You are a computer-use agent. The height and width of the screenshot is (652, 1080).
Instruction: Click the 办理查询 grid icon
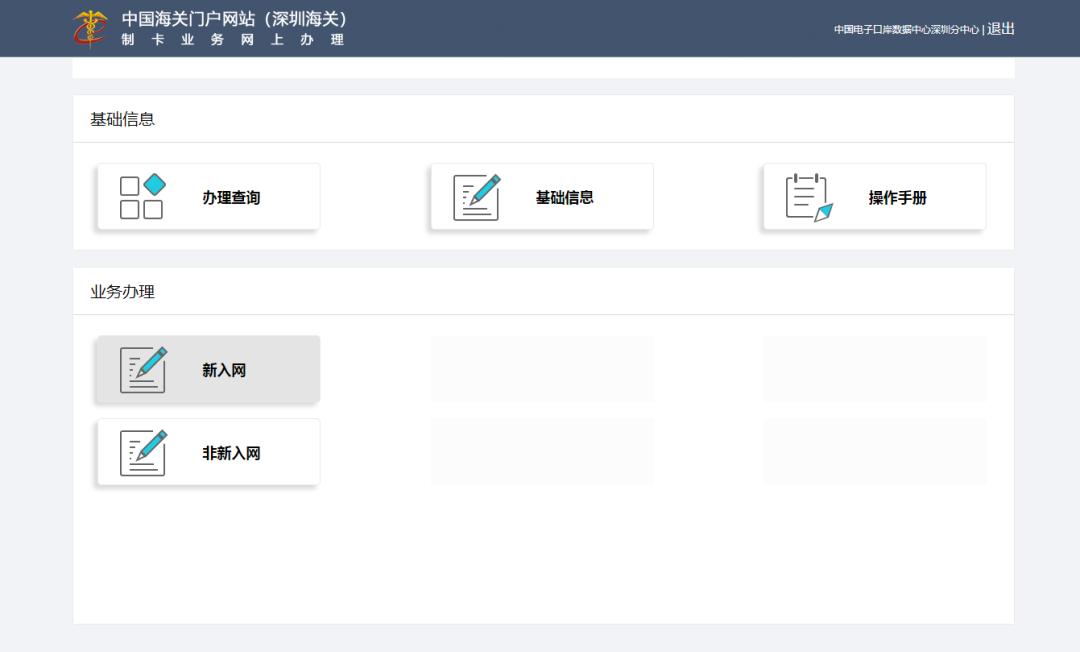(143, 196)
